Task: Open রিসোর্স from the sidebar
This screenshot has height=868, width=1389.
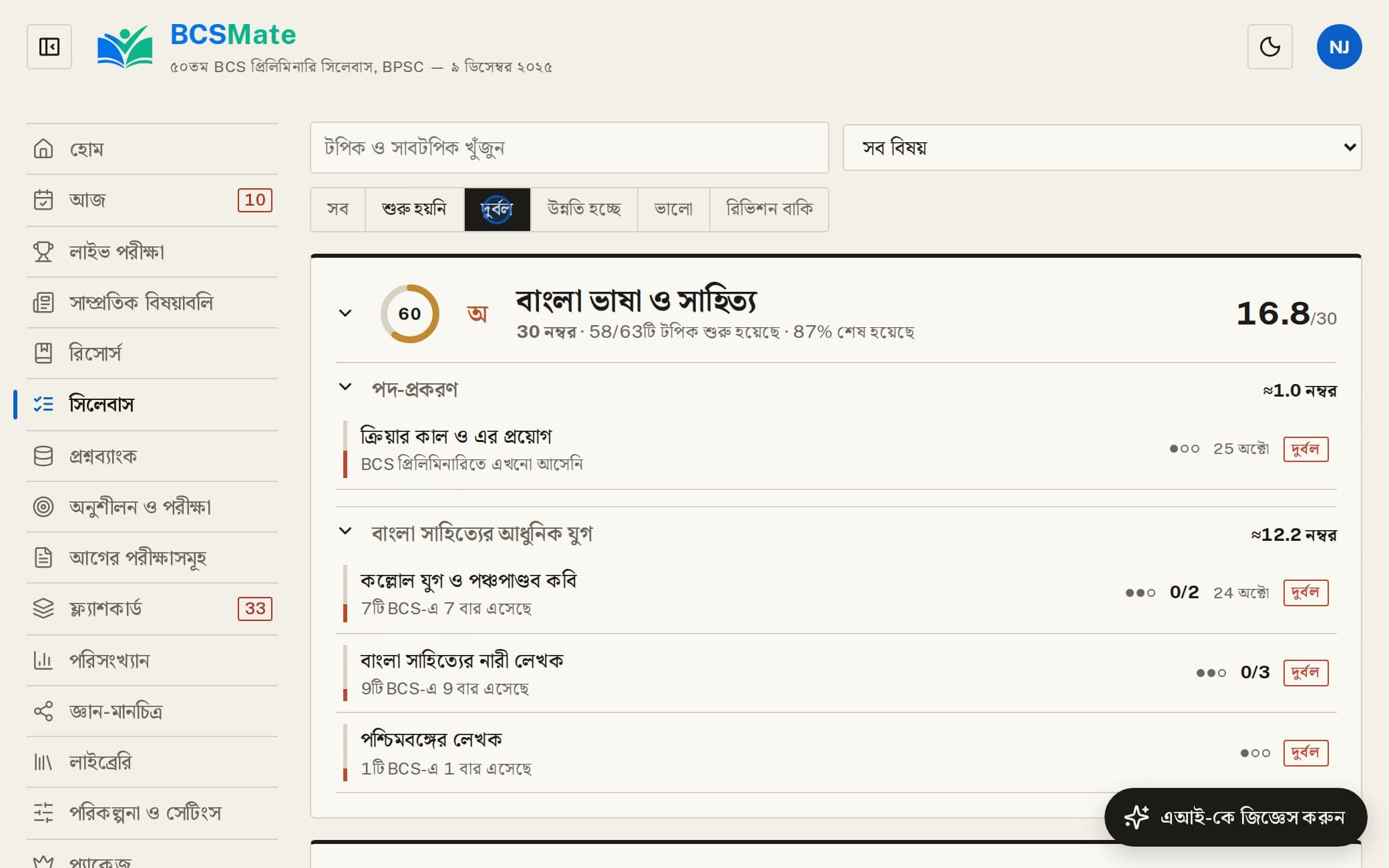Action: point(152,353)
